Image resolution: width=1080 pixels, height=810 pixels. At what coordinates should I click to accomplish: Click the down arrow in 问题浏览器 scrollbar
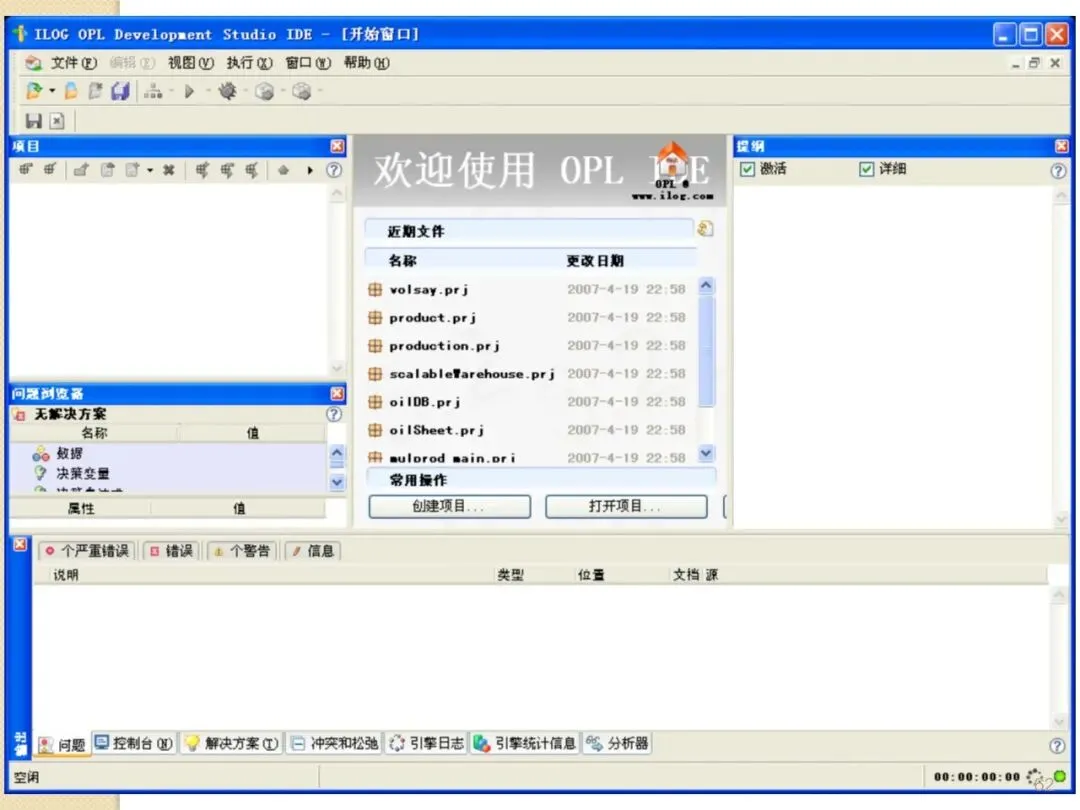337,482
